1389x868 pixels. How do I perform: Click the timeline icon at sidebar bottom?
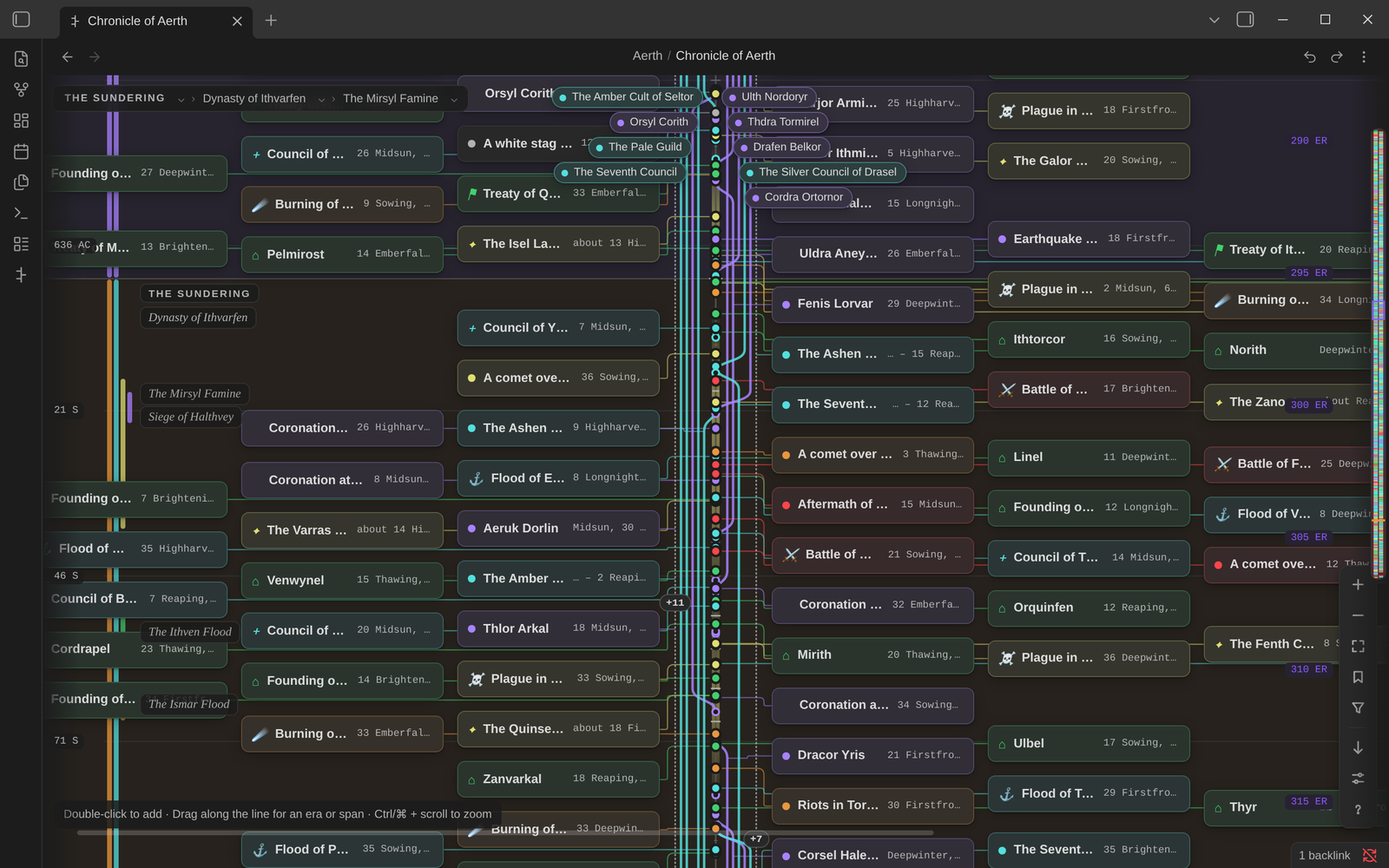pyautogui.click(x=22, y=274)
